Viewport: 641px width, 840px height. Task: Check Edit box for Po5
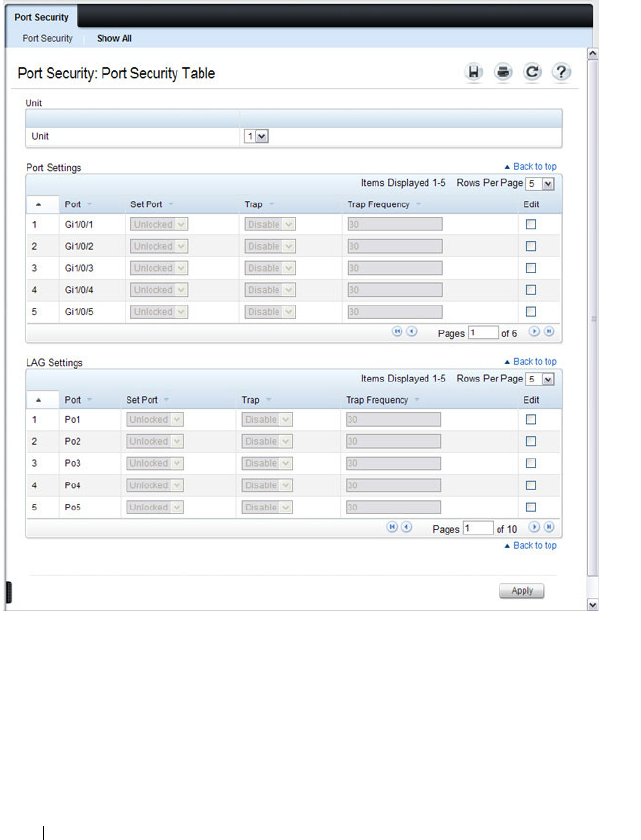point(531,507)
